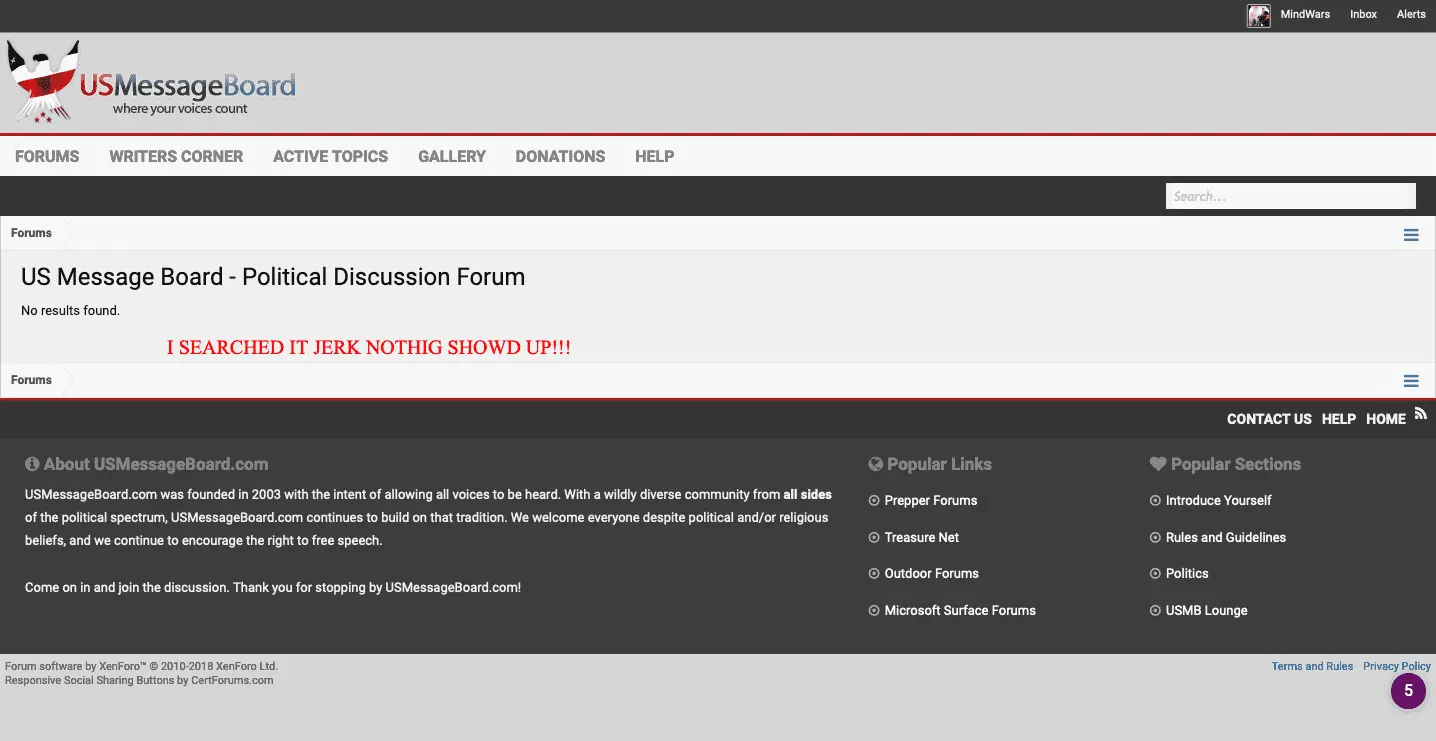
Task: Go to Rules and Guidelines section
Action: pyautogui.click(x=1225, y=537)
